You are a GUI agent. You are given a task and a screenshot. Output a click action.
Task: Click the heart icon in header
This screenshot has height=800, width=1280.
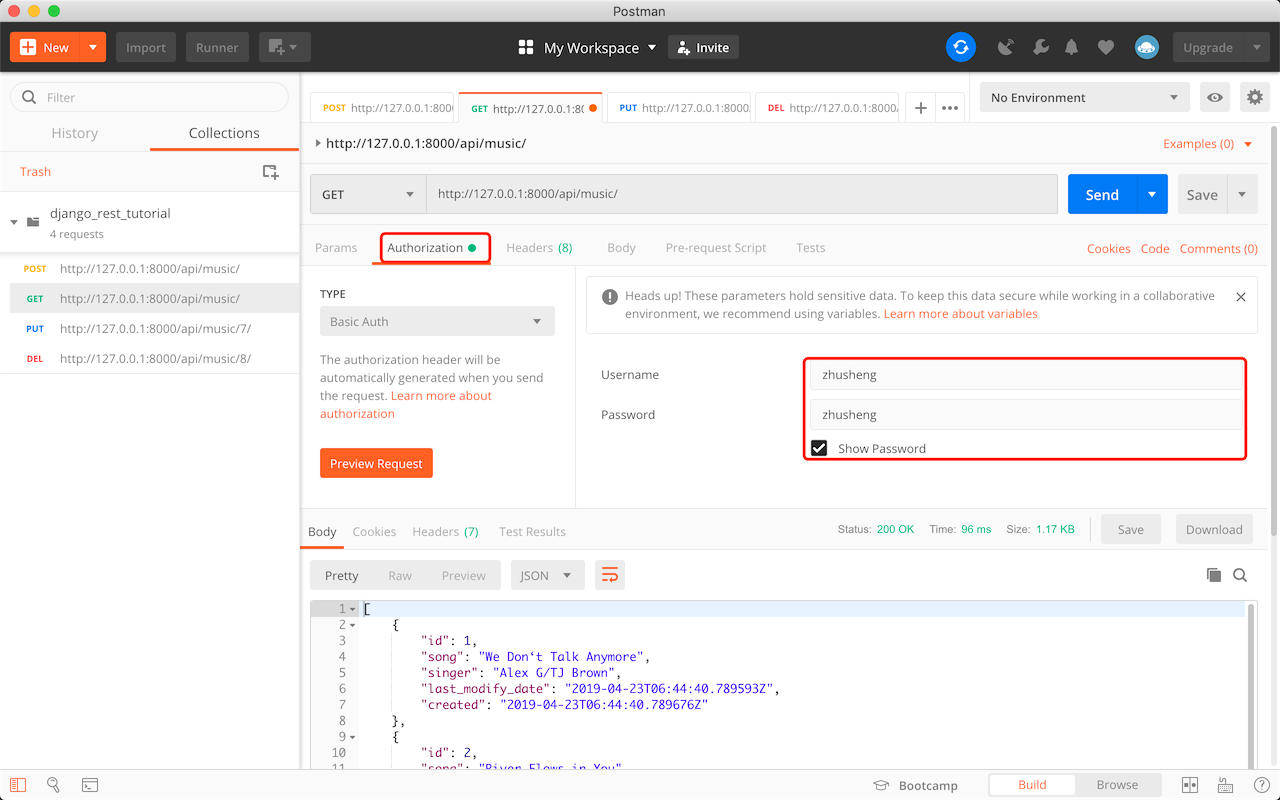[x=1105, y=47]
